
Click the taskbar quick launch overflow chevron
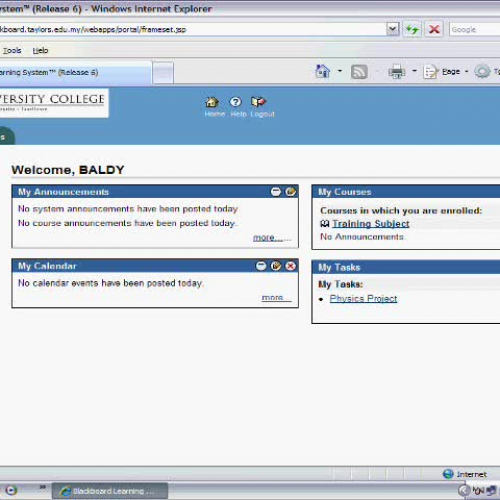[43, 487]
